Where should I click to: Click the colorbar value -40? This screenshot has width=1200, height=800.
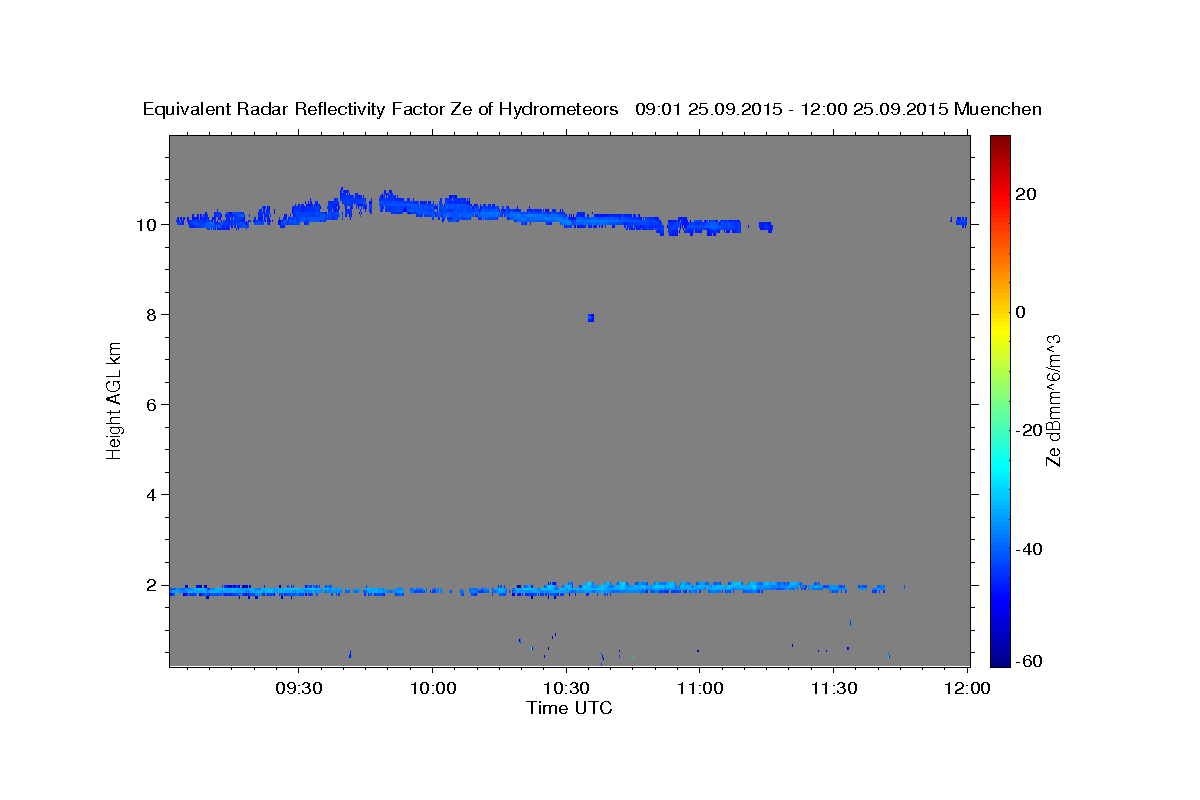pyautogui.click(x=1029, y=549)
